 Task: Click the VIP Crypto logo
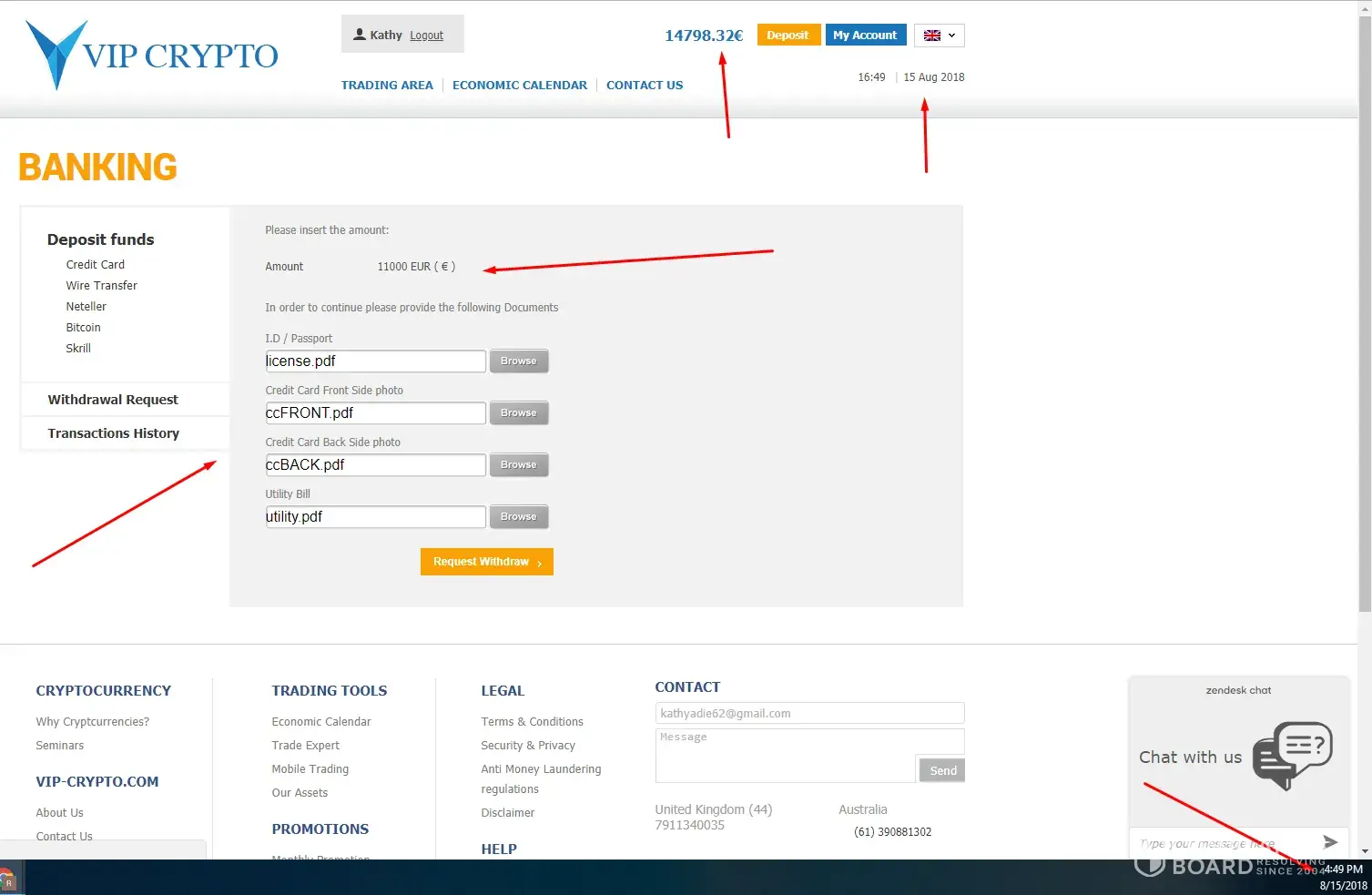pos(152,55)
